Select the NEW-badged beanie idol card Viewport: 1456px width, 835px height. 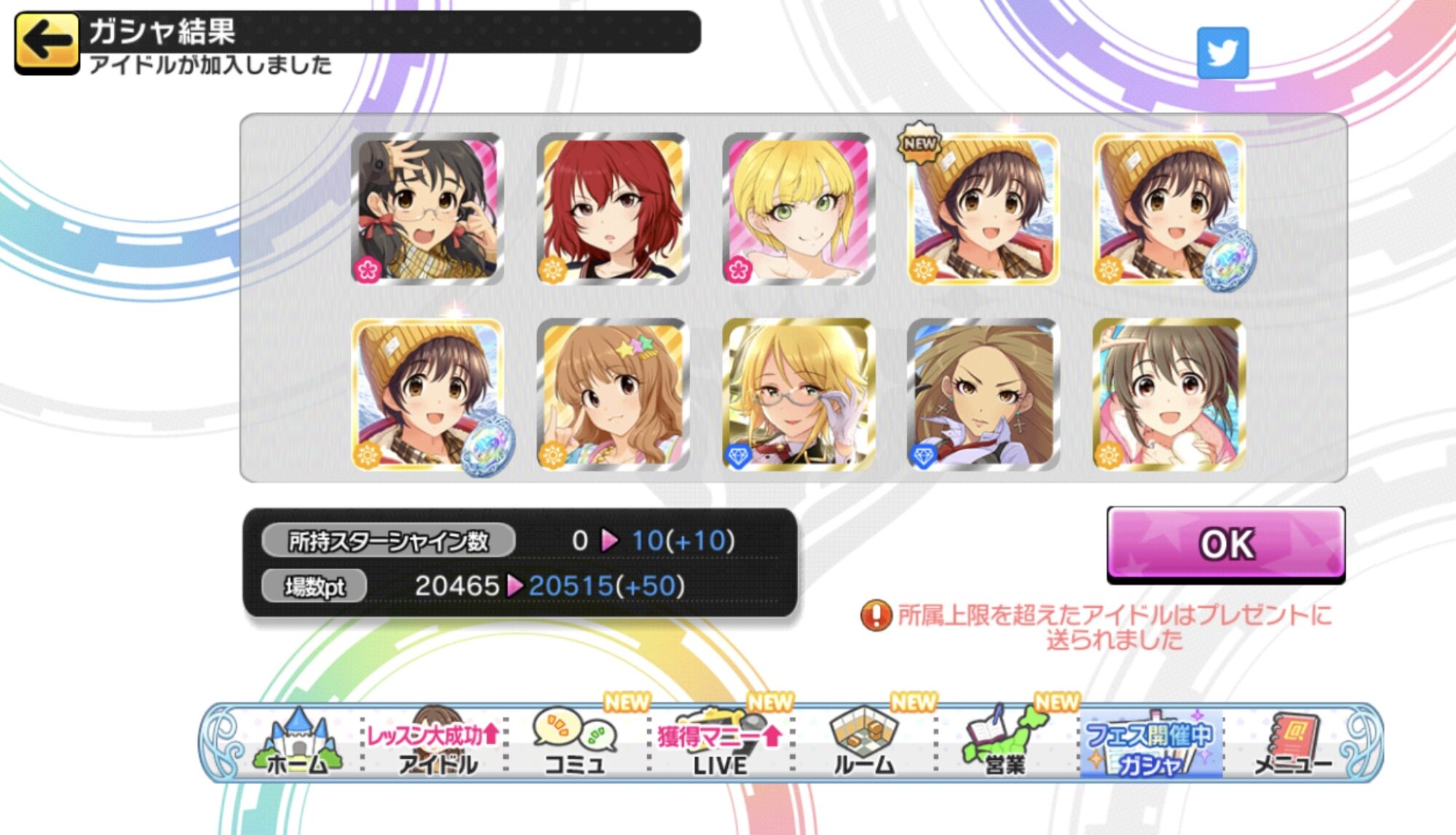point(983,208)
